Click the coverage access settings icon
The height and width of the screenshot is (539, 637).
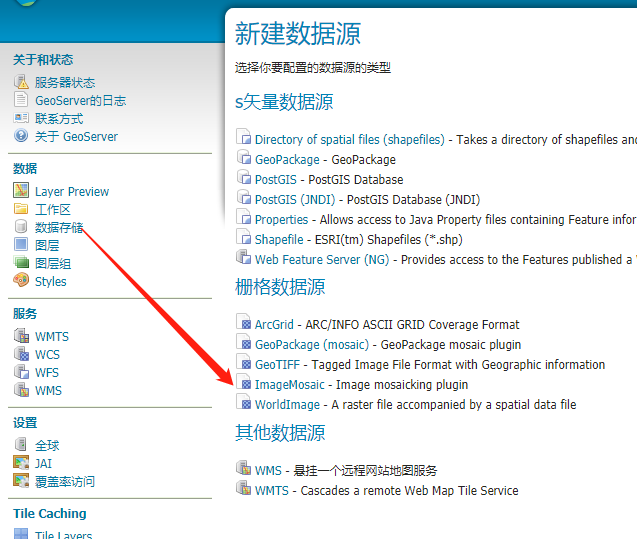[21, 481]
